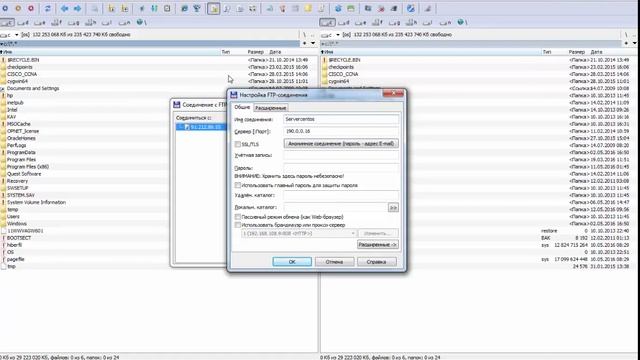Click the yellow note icon in main toolbar
The image size is (640, 360).
coord(309,9)
